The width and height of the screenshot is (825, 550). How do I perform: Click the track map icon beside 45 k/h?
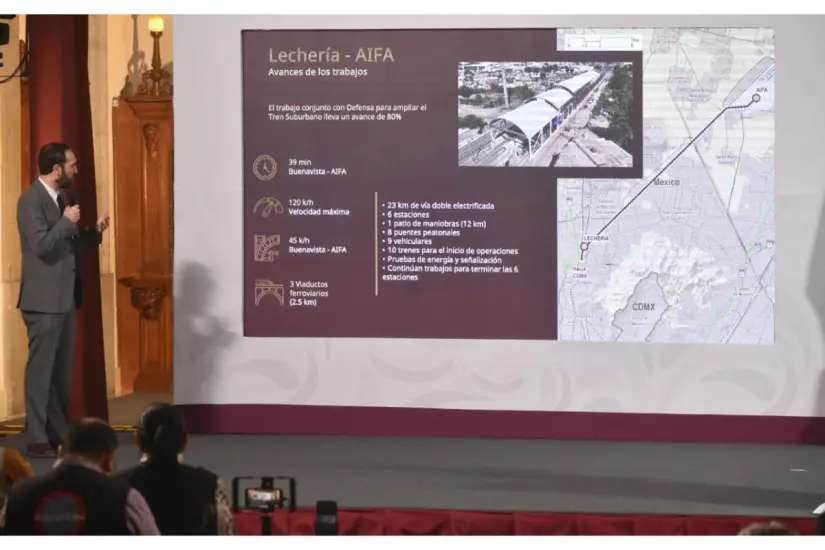click(267, 248)
